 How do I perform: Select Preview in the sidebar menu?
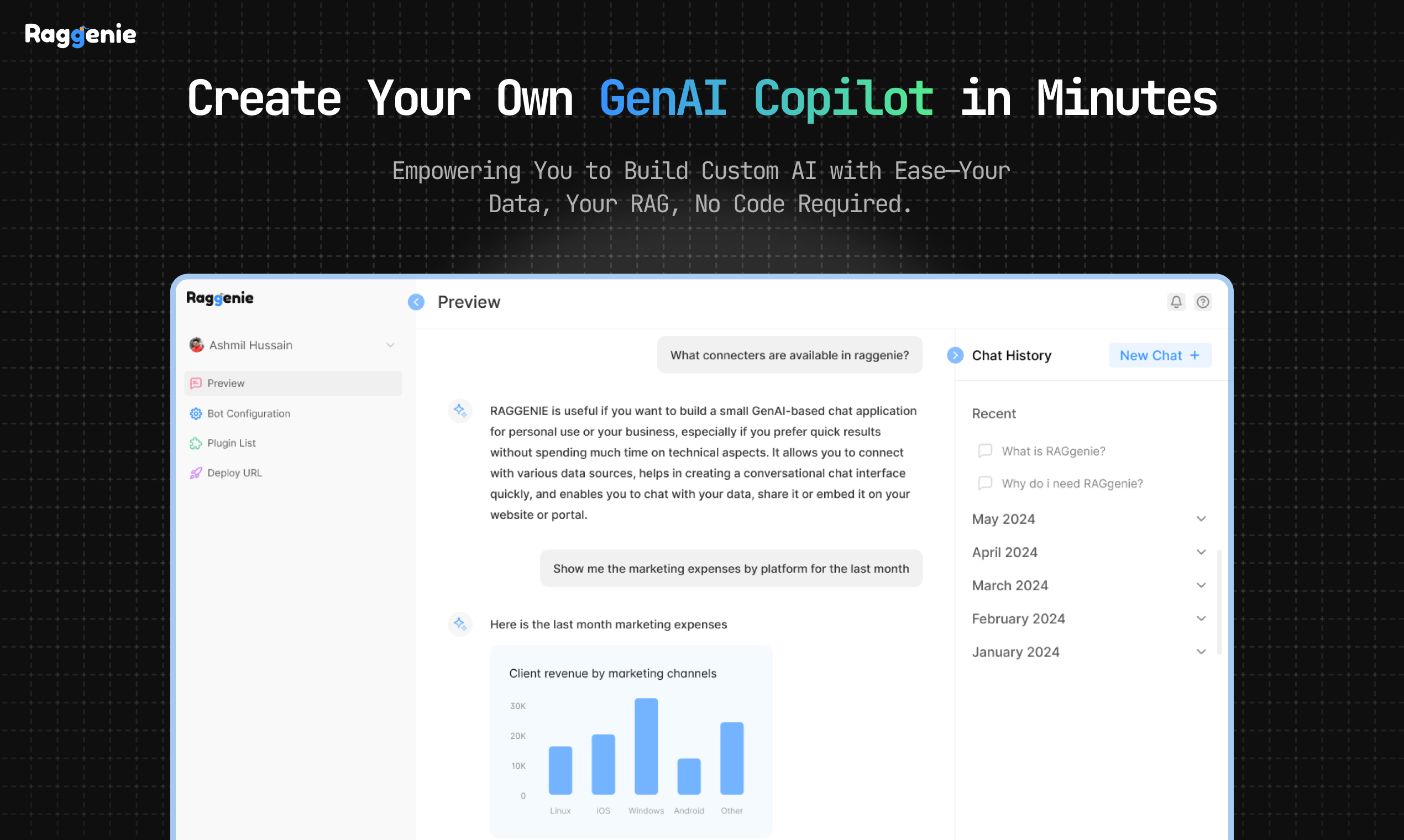point(226,383)
